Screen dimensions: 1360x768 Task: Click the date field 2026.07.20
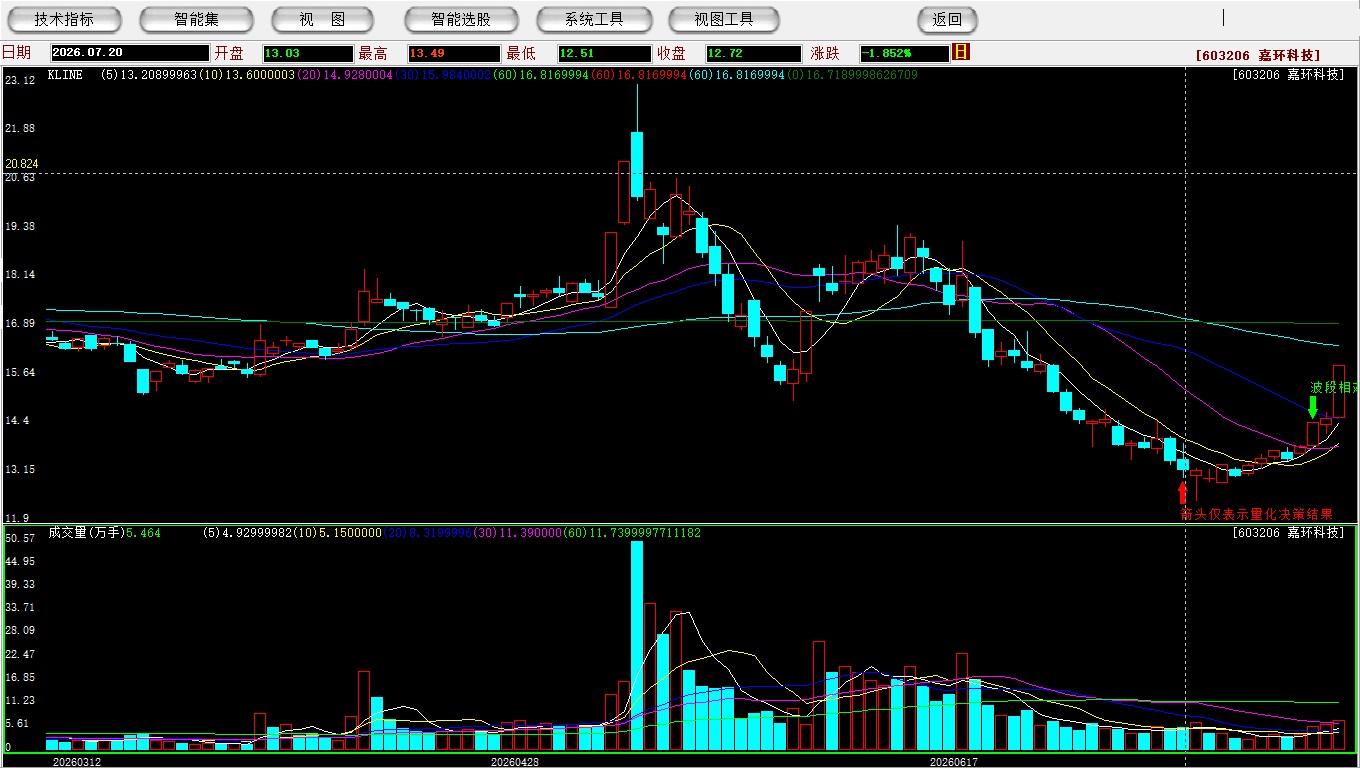[x=130, y=53]
